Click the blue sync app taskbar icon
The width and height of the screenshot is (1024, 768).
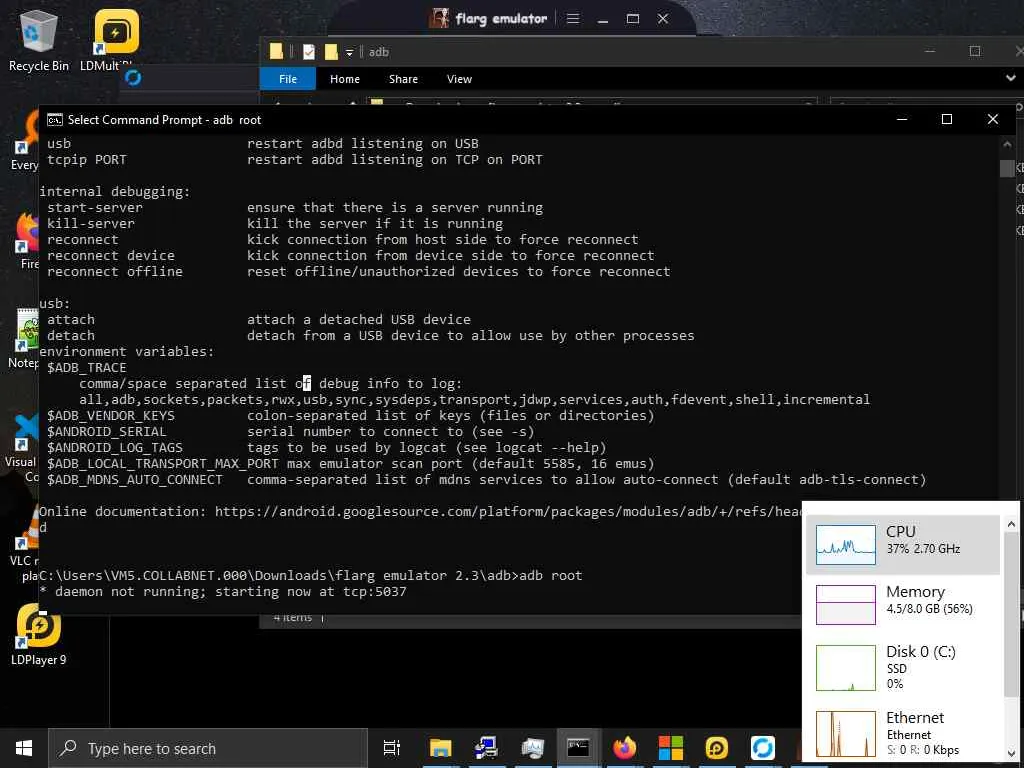[x=762, y=748]
